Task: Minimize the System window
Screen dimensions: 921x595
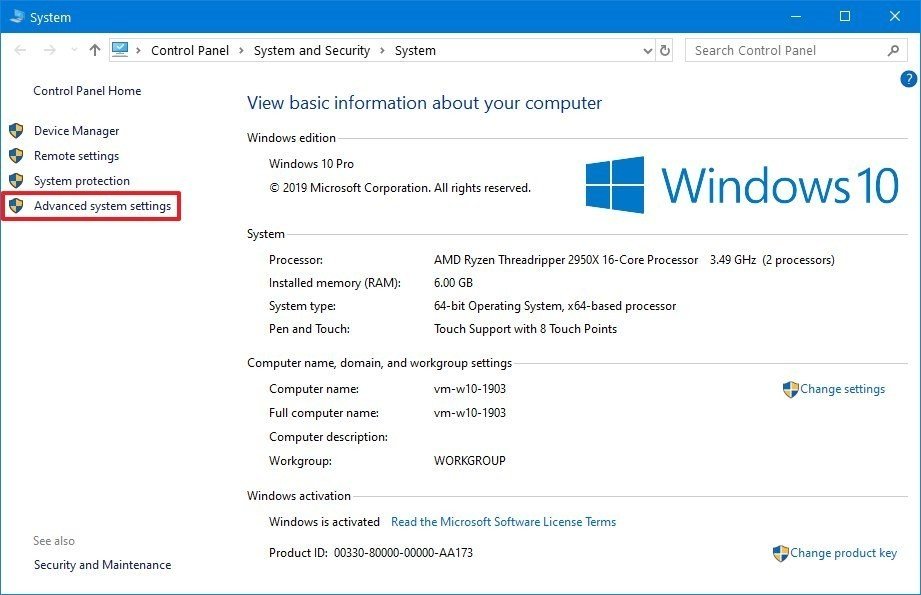Action: [796, 16]
